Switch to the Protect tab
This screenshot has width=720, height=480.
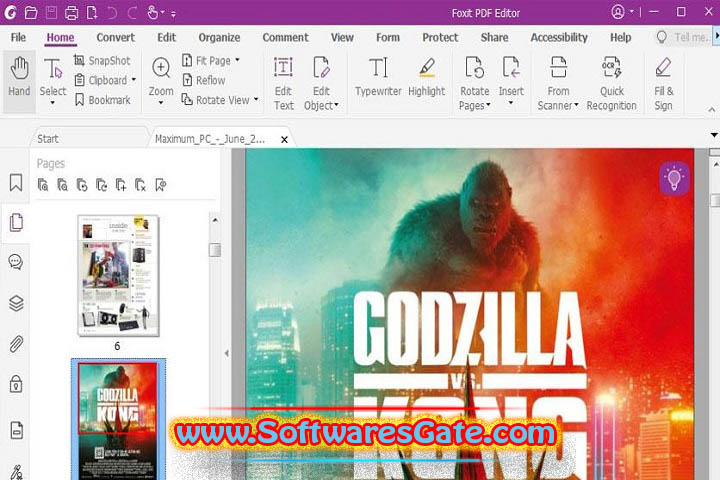(x=440, y=38)
